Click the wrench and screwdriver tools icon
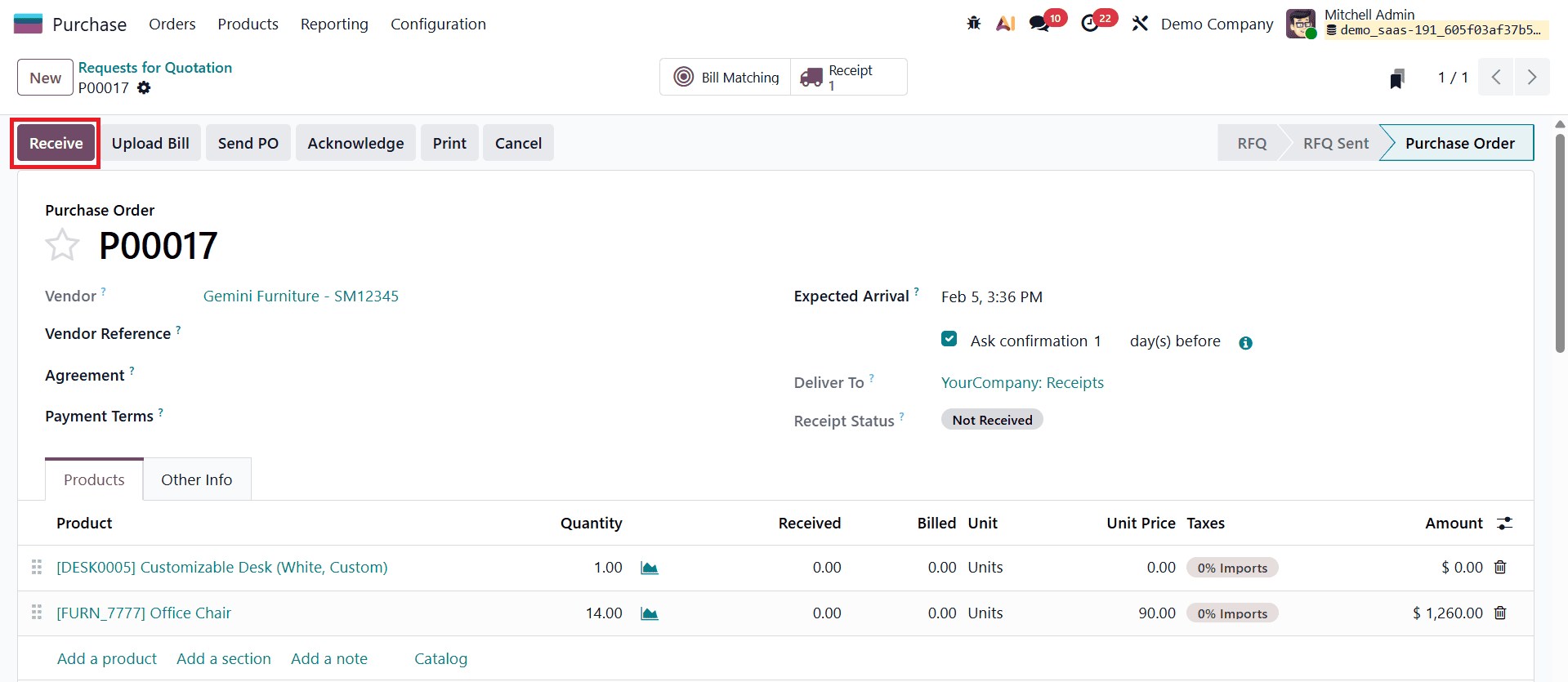This screenshot has width=1568, height=682. 1140,24
